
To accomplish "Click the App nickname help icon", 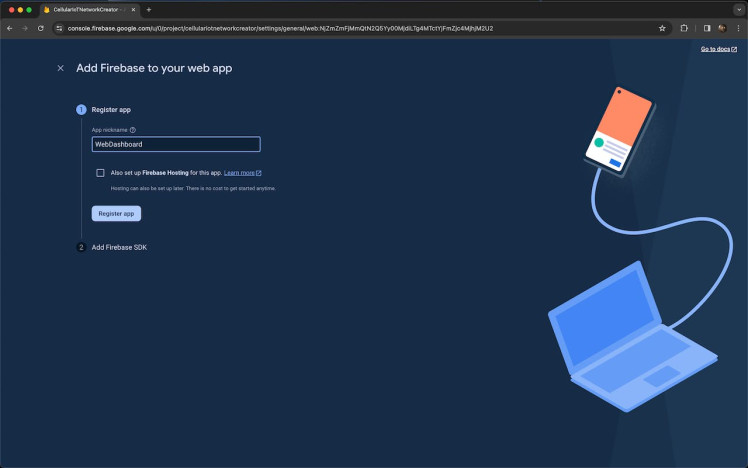I will pos(133,130).
